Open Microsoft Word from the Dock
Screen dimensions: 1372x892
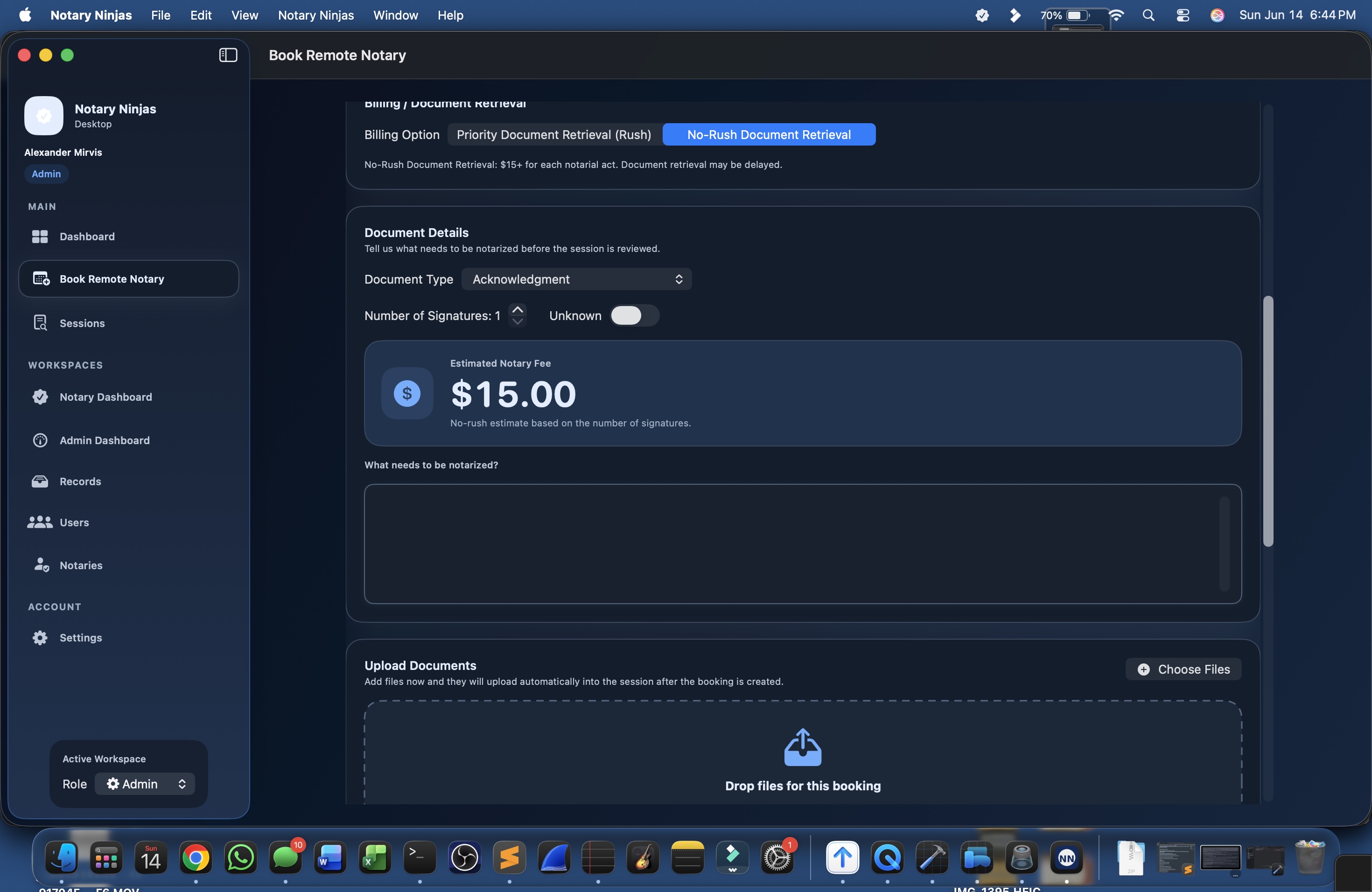point(330,858)
